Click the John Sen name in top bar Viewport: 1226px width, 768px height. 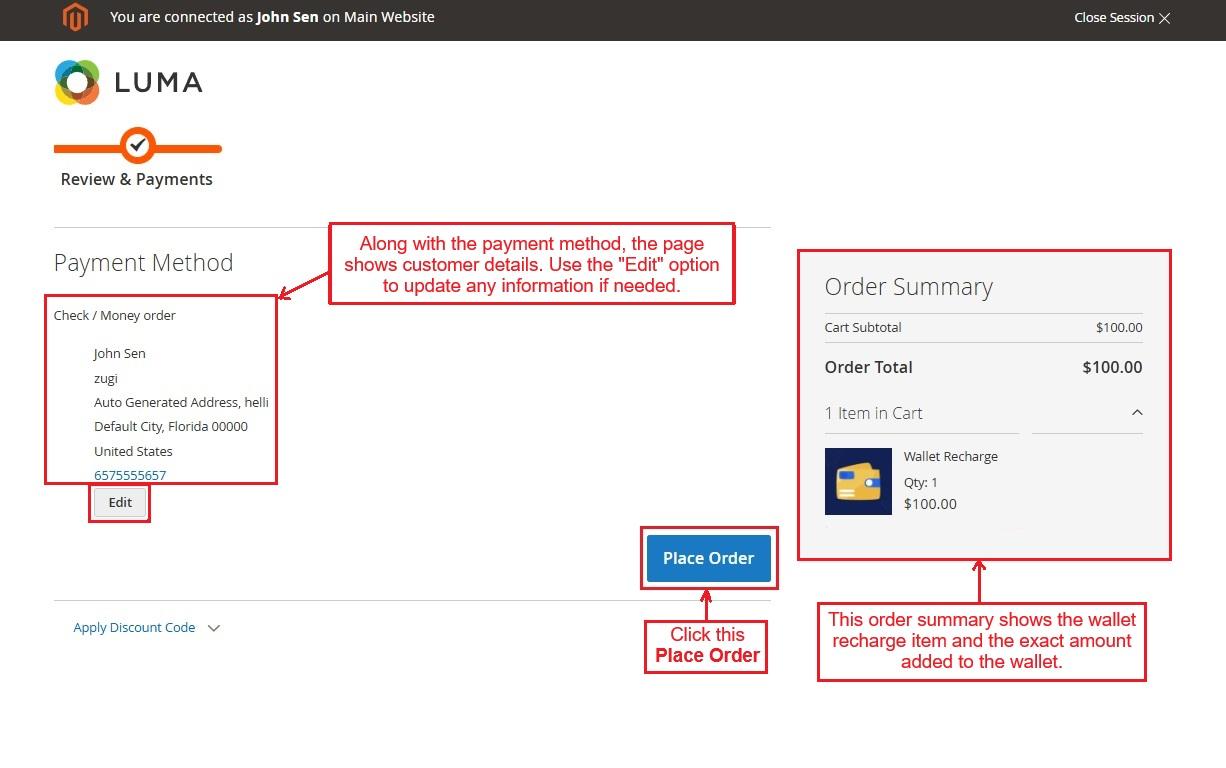pyautogui.click(x=287, y=17)
